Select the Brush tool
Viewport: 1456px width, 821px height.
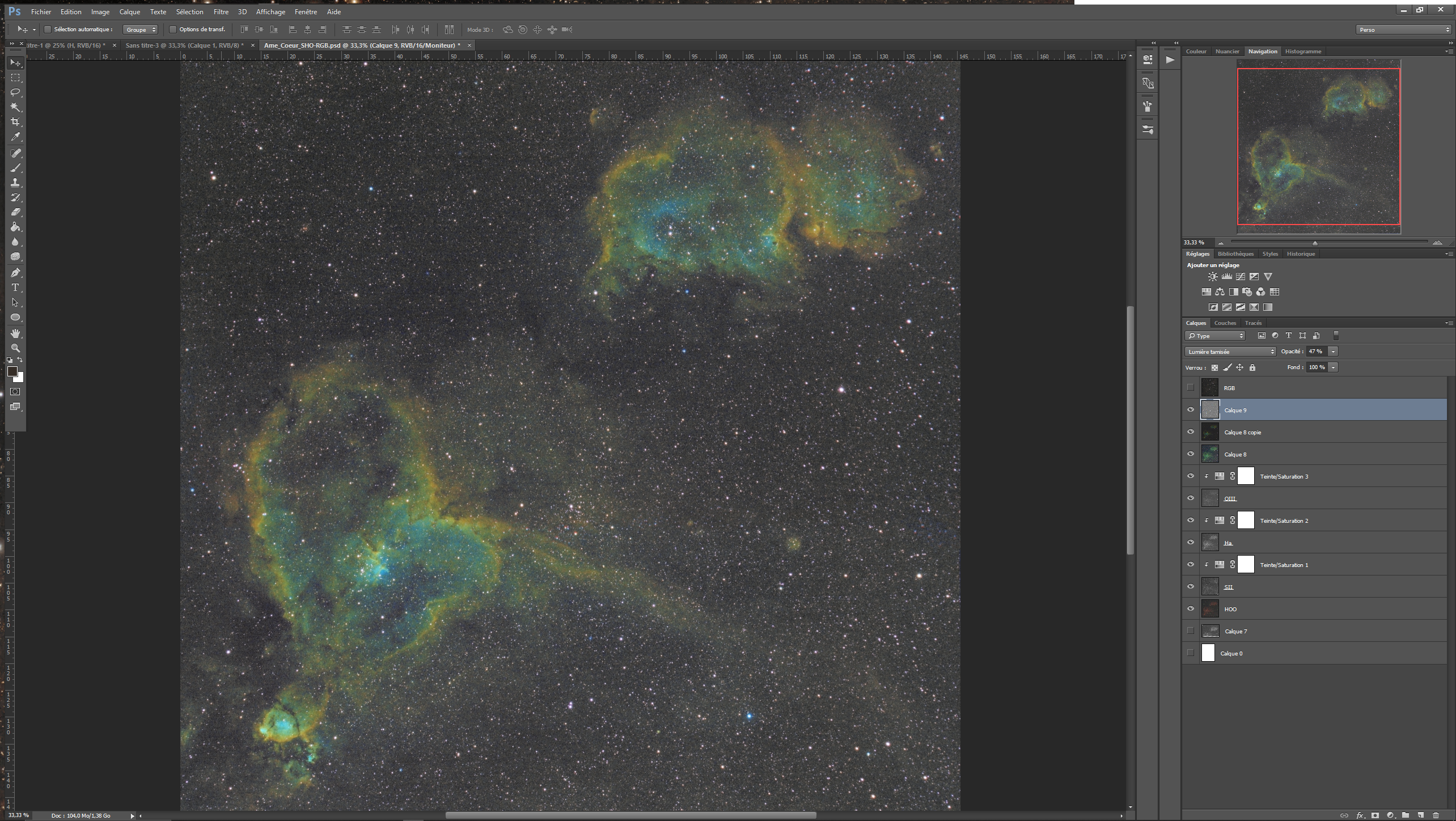point(15,168)
